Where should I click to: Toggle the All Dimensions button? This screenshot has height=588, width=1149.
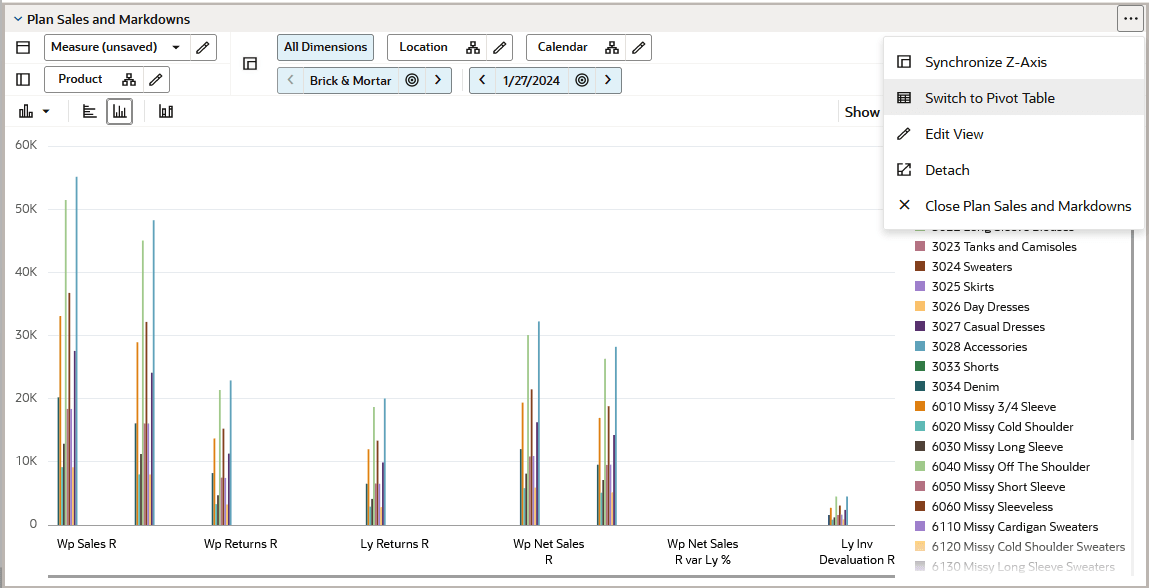[x=325, y=48]
